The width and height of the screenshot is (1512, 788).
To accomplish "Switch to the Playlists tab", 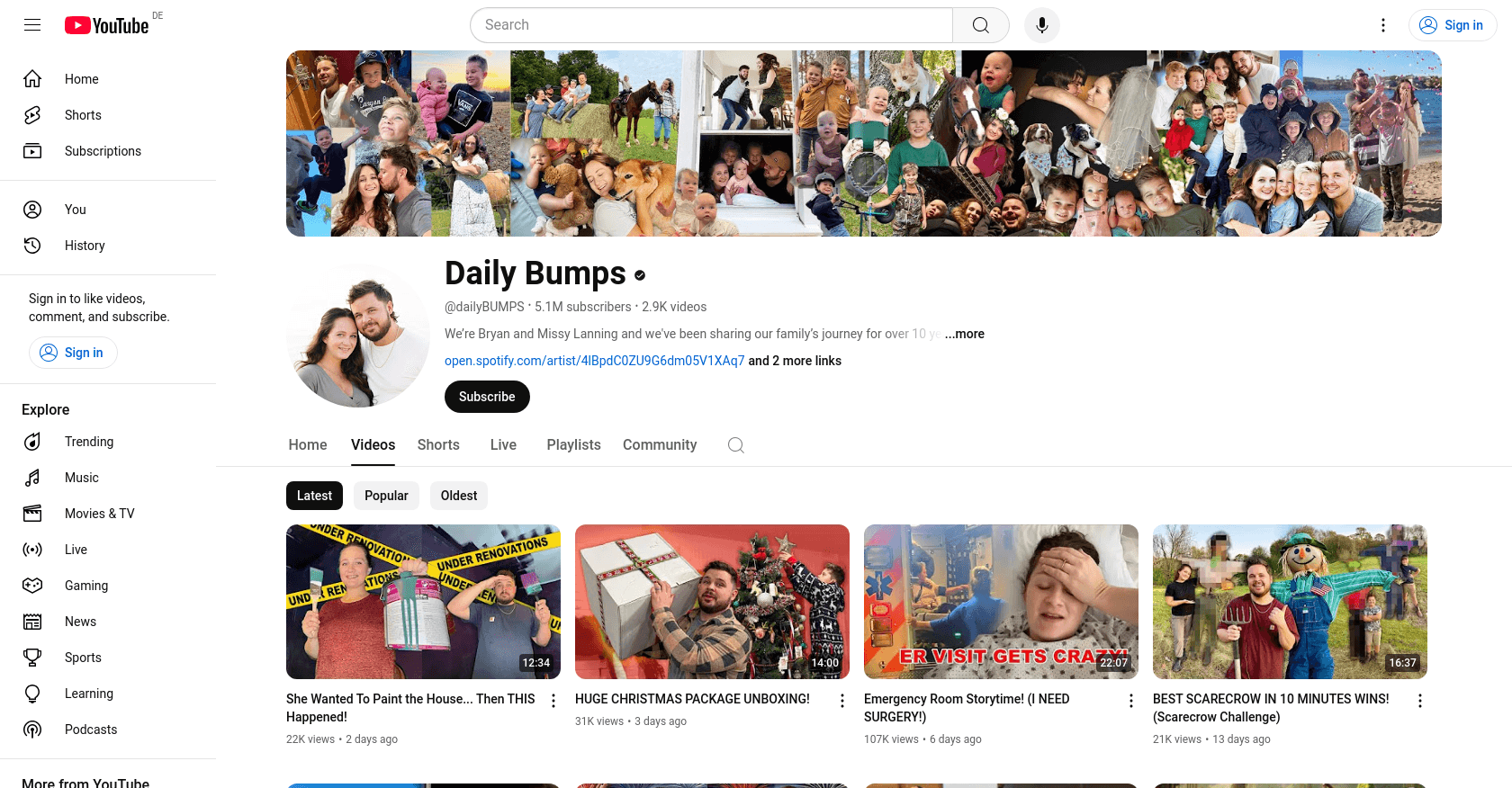I will (x=573, y=445).
